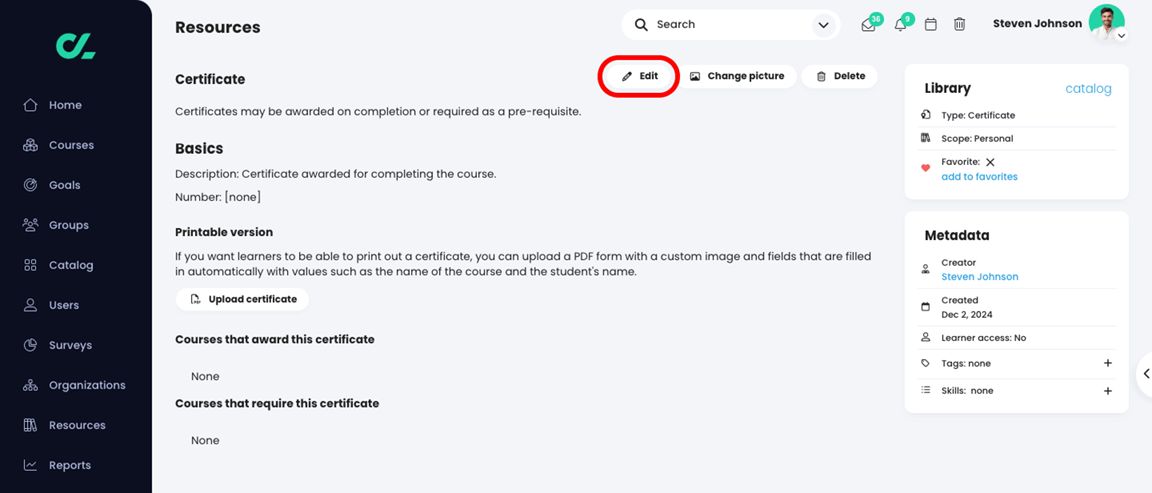Screen dimensions: 1152x493
Task: Click the Edit button
Action: [x=639, y=76]
